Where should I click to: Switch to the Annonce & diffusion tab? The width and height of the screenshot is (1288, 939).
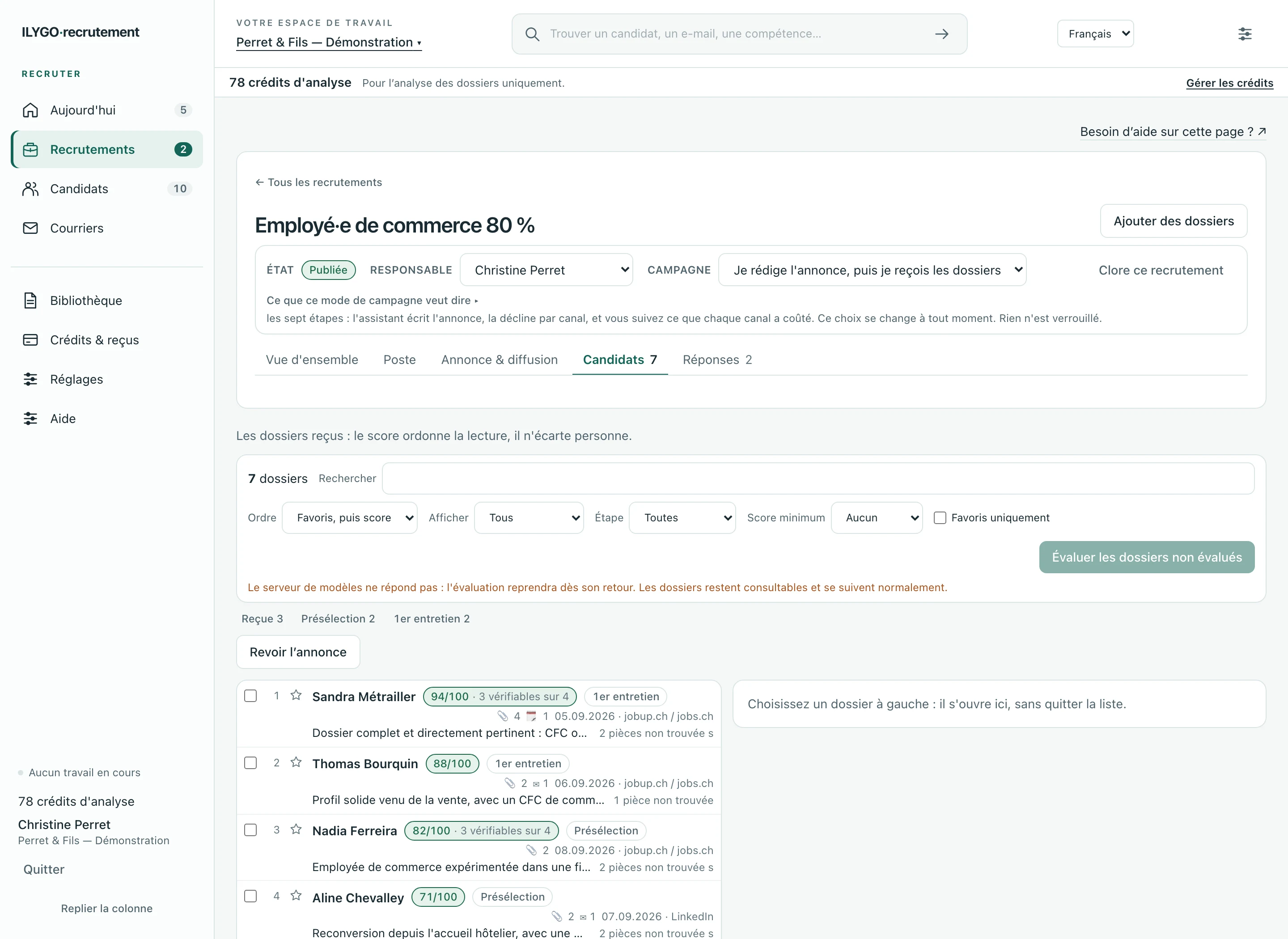coord(499,360)
